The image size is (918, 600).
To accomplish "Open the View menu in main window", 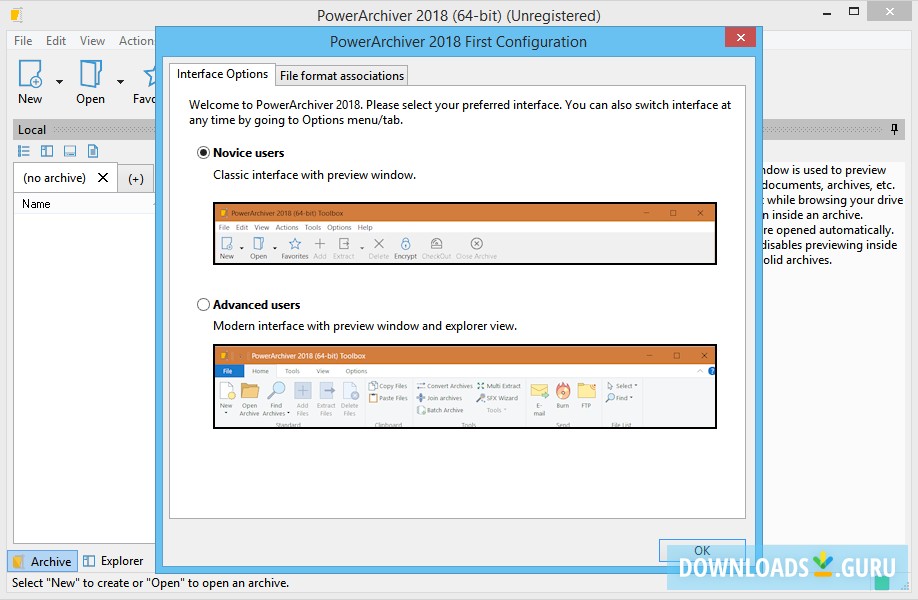I will click(93, 40).
